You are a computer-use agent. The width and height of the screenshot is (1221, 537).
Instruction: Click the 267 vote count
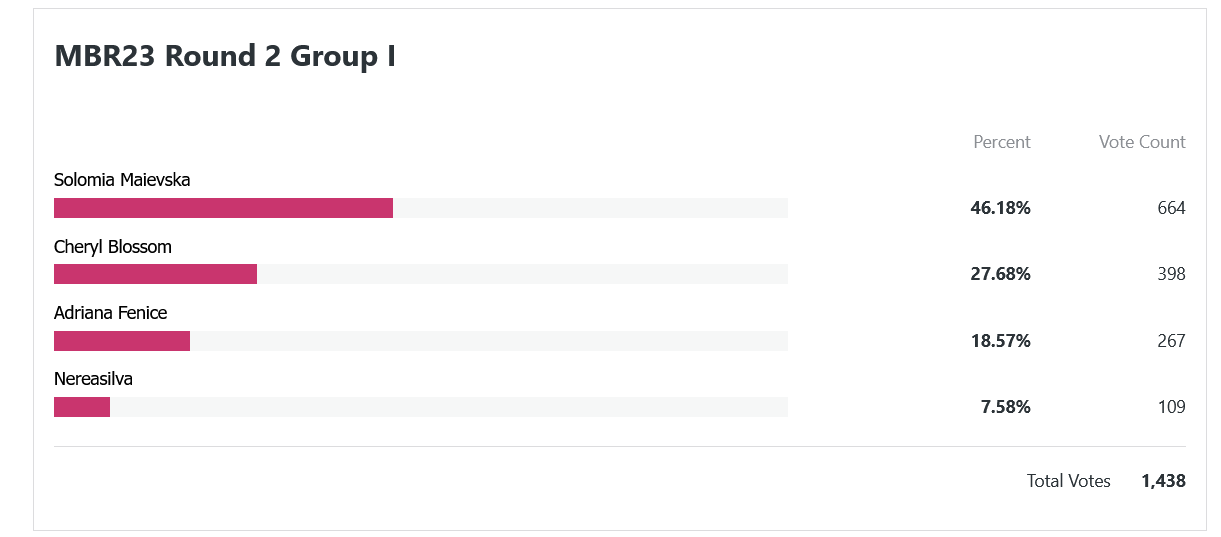coord(1171,341)
